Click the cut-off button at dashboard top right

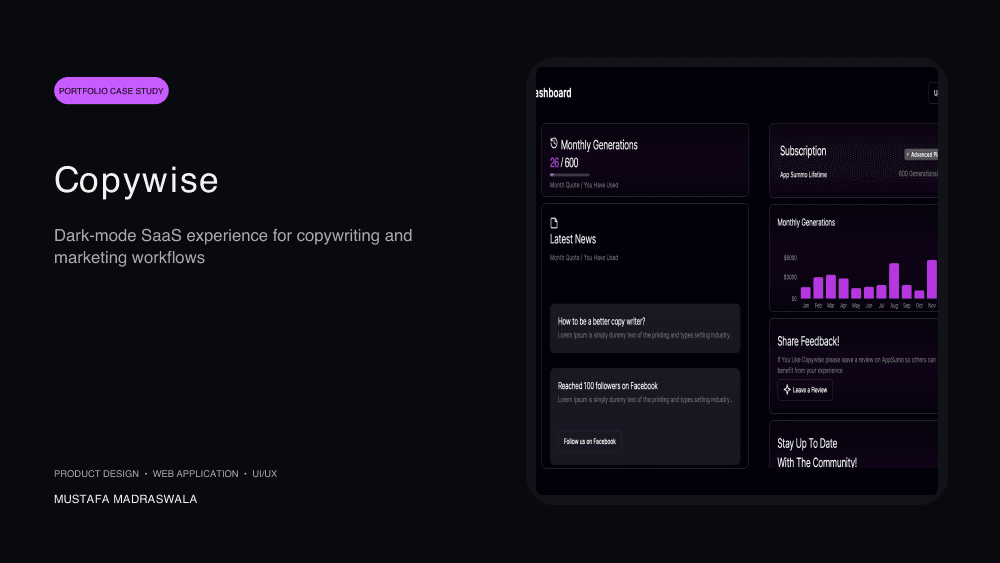click(933, 93)
